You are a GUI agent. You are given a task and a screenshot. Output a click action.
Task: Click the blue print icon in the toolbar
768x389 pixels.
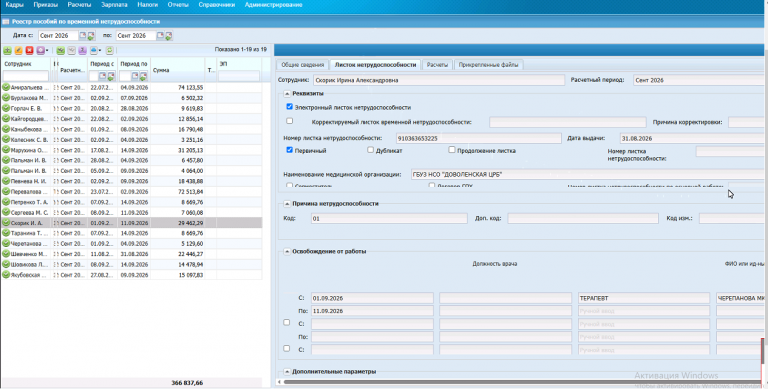click(94, 50)
